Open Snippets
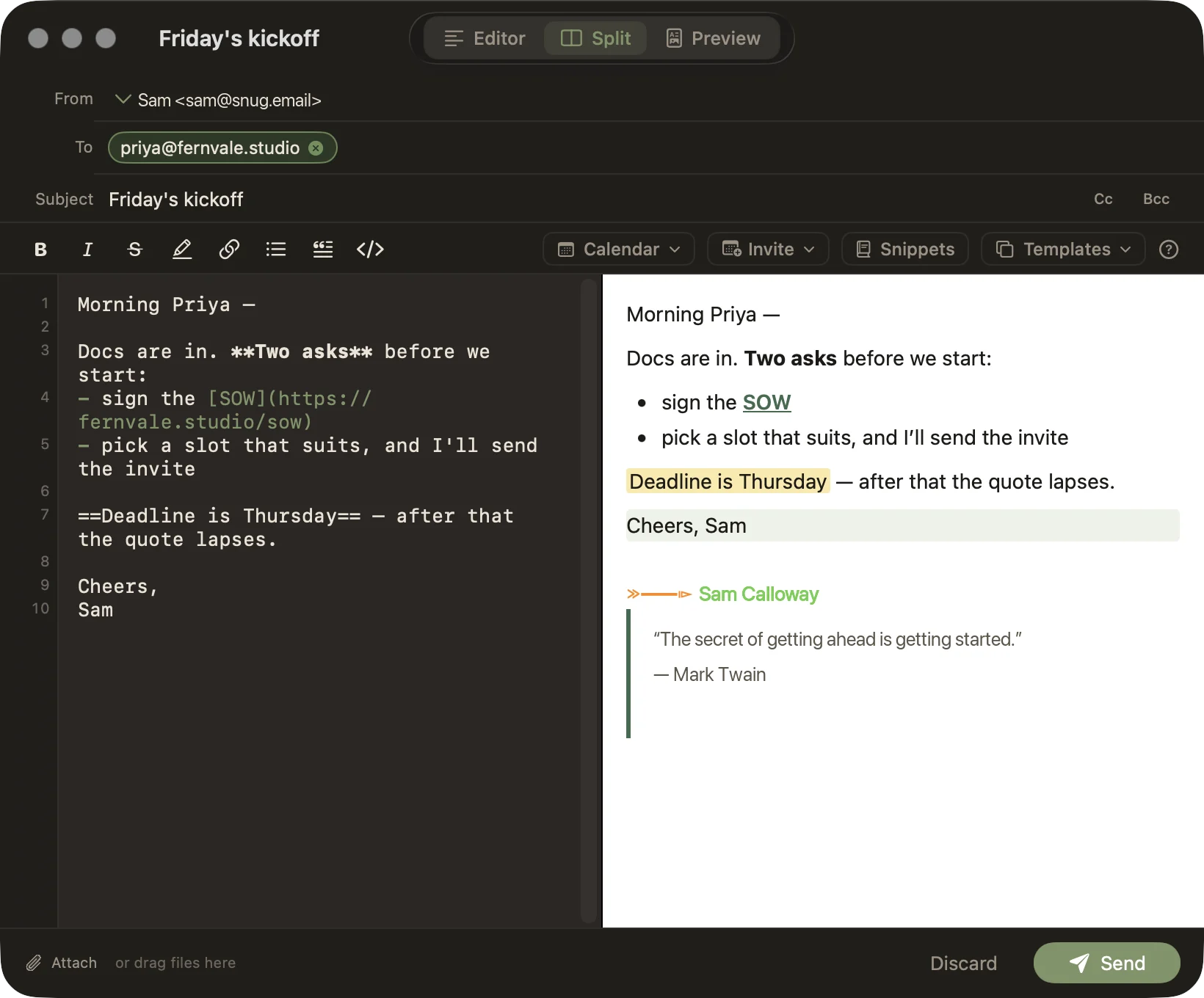Viewport: 1204px width, 998px height. click(x=905, y=249)
